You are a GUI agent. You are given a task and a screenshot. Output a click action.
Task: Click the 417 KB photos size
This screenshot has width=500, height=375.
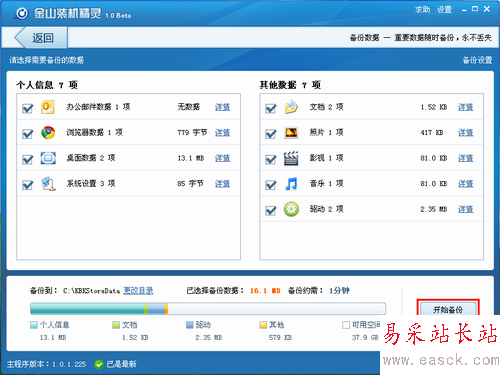pos(432,133)
